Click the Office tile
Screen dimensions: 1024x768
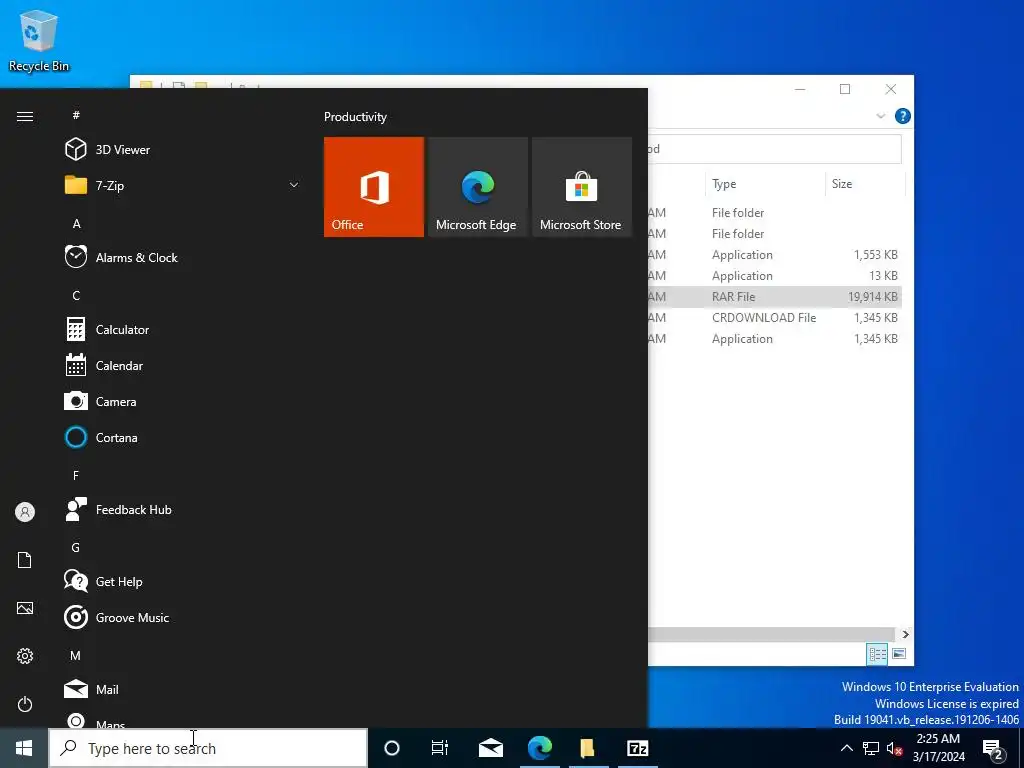[374, 187]
